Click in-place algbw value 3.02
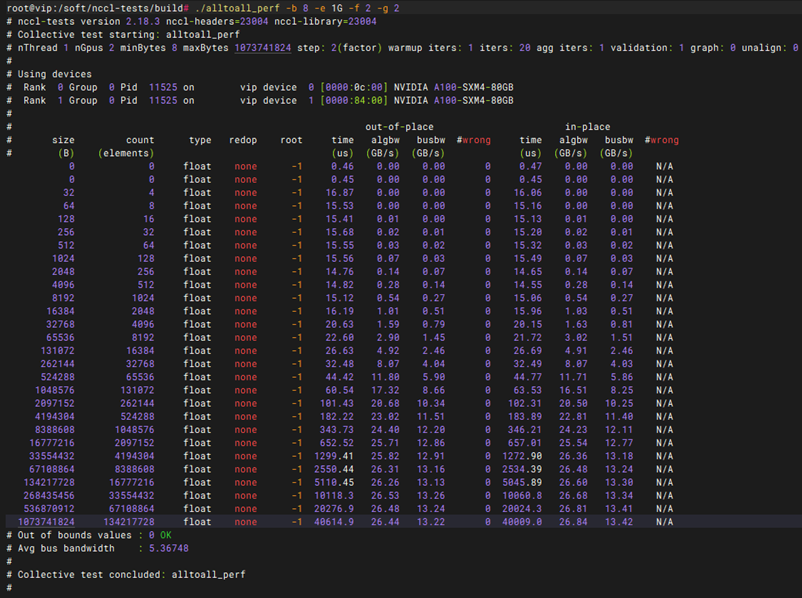This screenshot has width=802, height=598. 576,338
